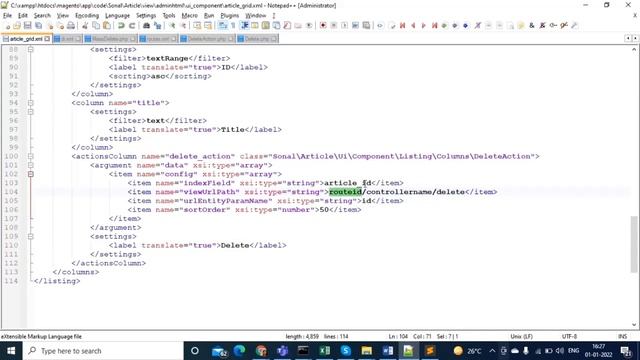The height and width of the screenshot is (360, 640).
Task: Toggle file monitoring (eye icon) in toolbar
Action: click(x=309, y=26)
